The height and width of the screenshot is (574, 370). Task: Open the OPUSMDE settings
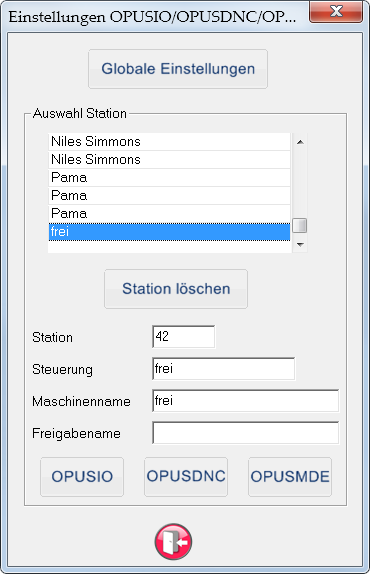tap(290, 477)
